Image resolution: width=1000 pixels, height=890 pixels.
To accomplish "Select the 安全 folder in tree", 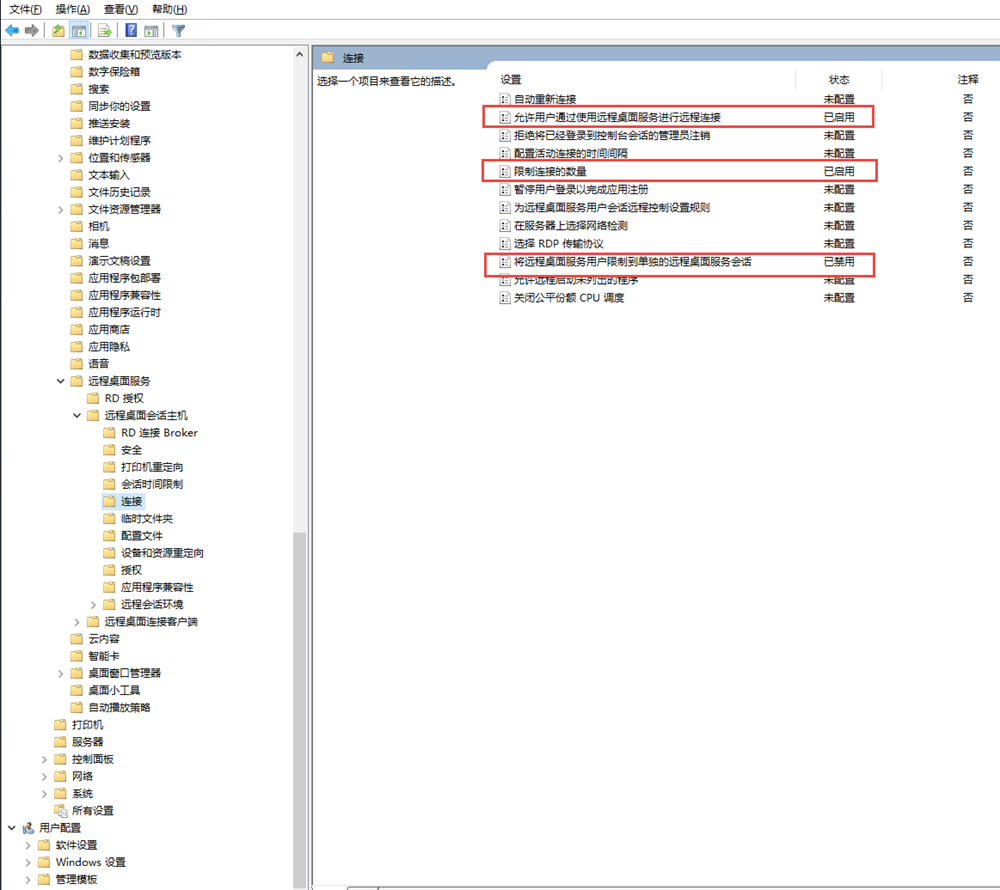I will click(x=131, y=450).
